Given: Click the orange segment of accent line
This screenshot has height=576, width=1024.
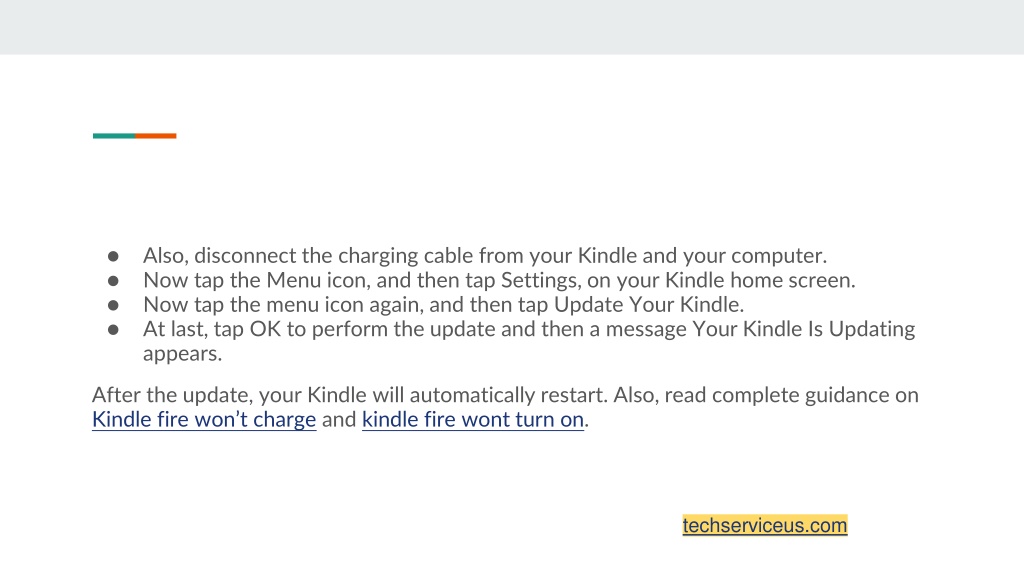Looking at the screenshot, I should 155,136.
